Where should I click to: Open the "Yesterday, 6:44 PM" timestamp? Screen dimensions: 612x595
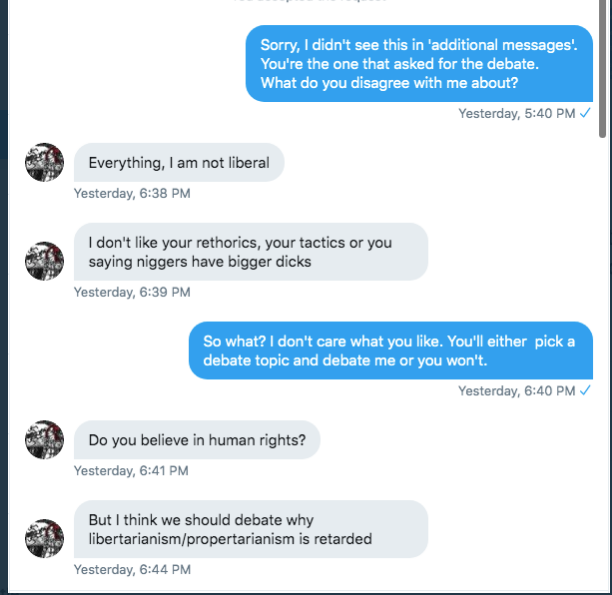click(x=132, y=569)
